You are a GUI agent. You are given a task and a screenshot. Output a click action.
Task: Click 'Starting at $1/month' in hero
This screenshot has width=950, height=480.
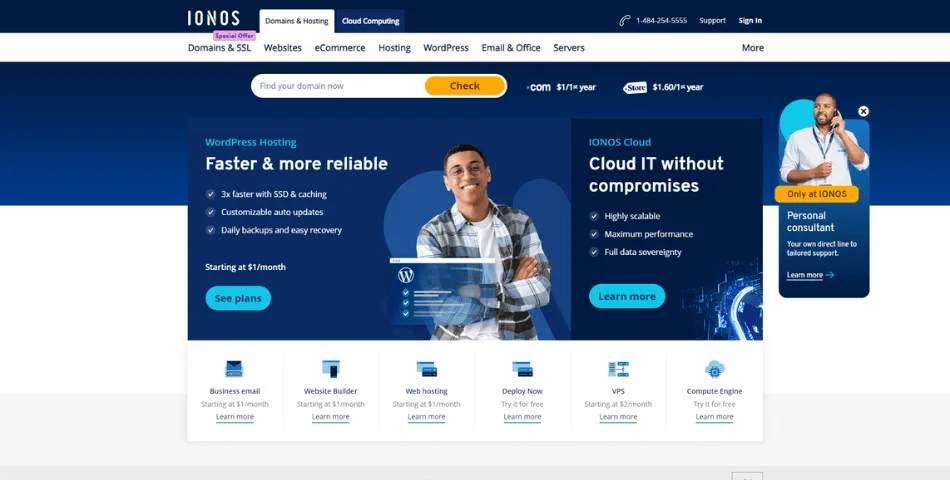(x=245, y=267)
